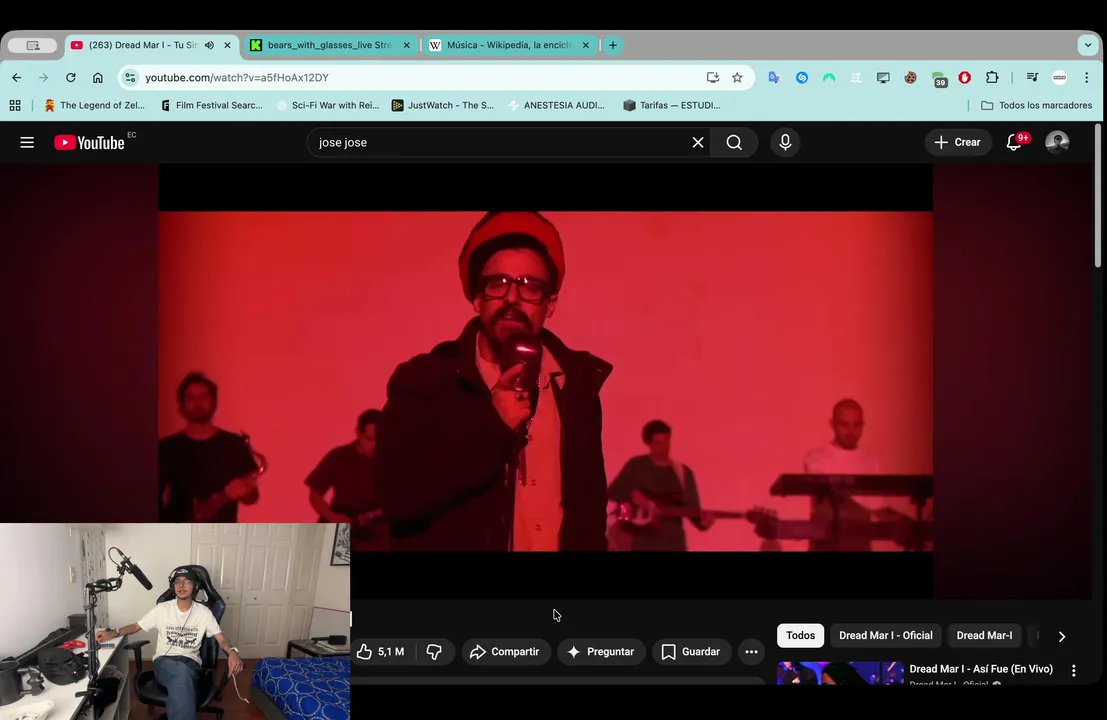Open the browser home page
The height and width of the screenshot is (720, 1107).
point(97,78)
